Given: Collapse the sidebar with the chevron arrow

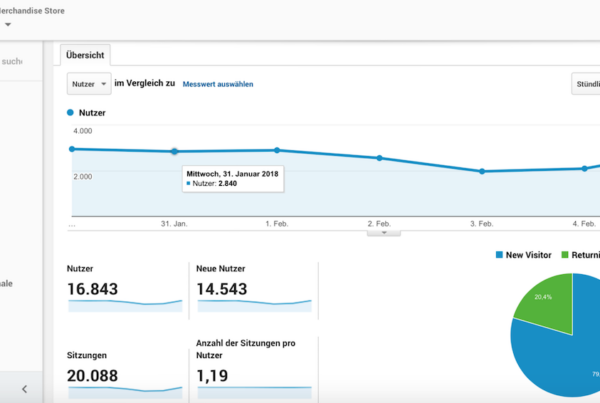Looking at the screenshot, I should point(24,388).
